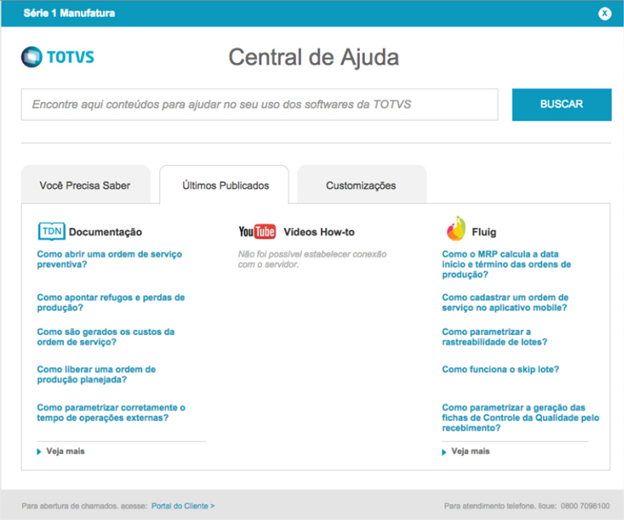Click the TDN Documentação icon
The height and width of the screenshot is (520, 624).
[52, 231]
